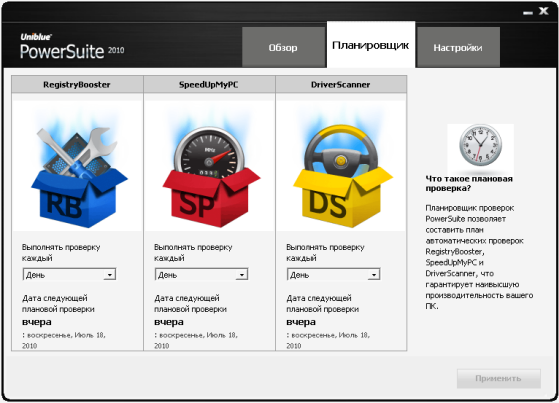The height and width of the screenshot is (403, 559).
Task: Click the Uniblue PowerSuite 2010 logo
Action: (72, 47)
